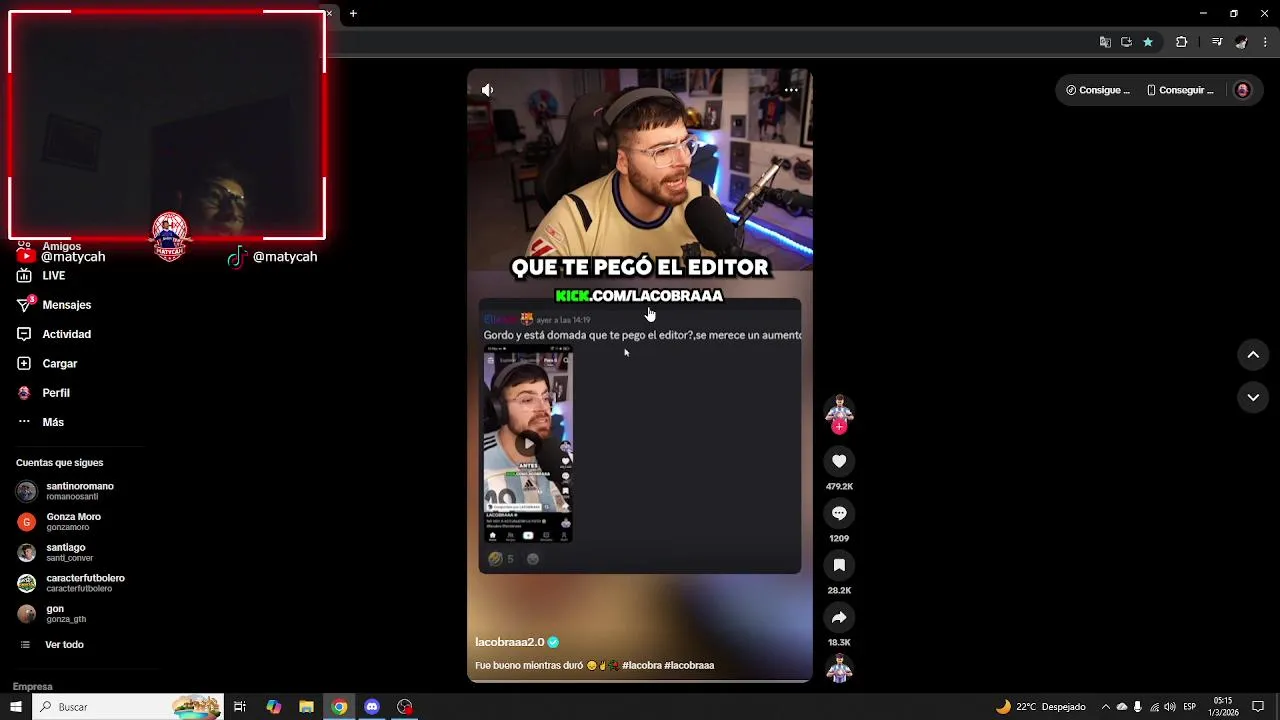Screen dimensions: 1280x720
Task: Open santinoromano followed account
Action: tap(66, 491)
